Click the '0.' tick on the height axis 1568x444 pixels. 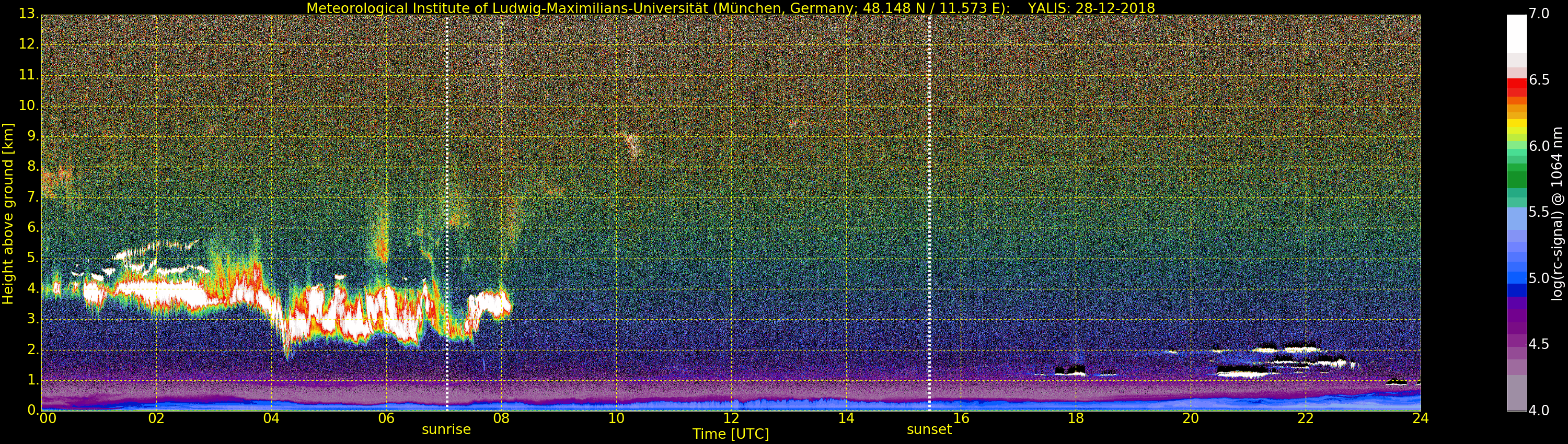tap(33, 410)
